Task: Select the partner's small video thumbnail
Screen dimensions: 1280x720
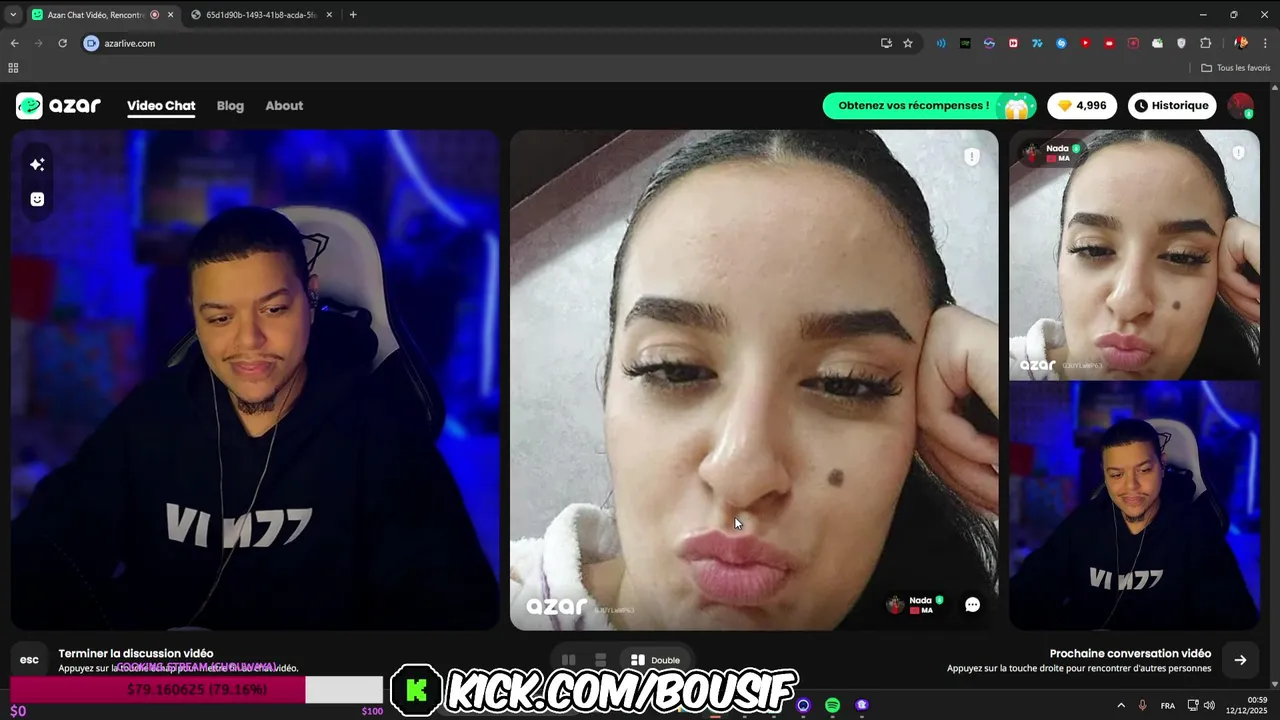Action: pos(1134,255)
